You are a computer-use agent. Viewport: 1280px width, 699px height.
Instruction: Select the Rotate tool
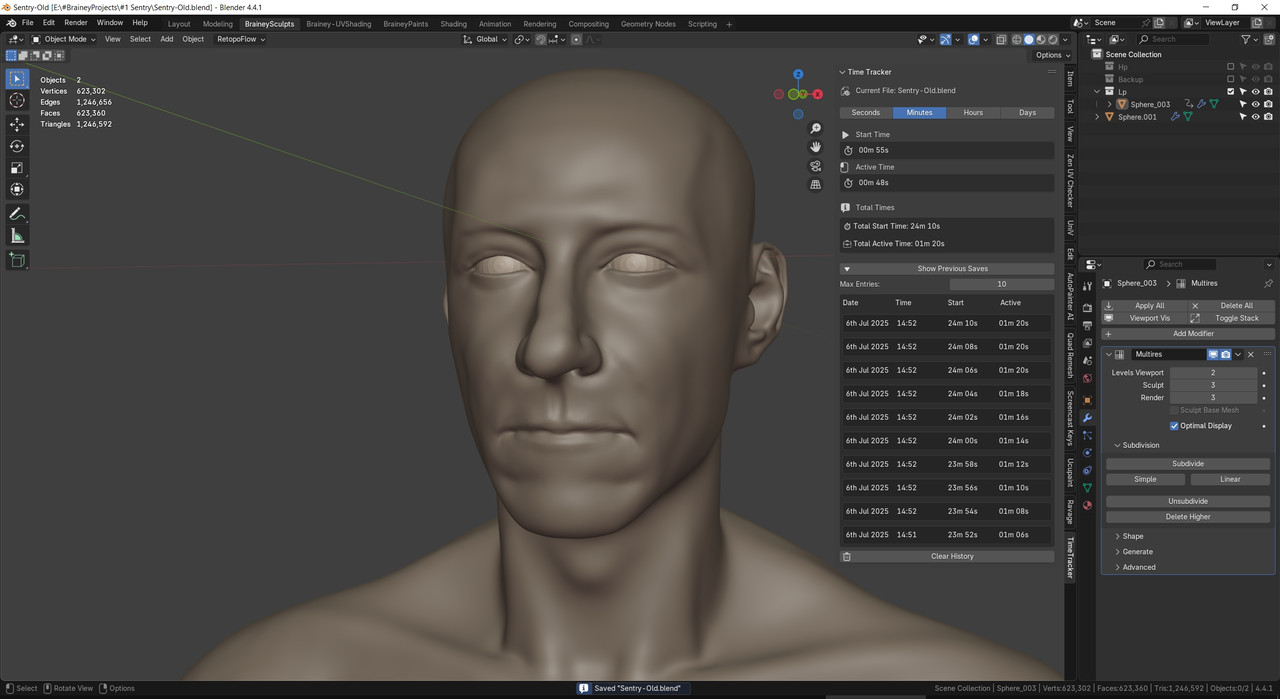17,146
